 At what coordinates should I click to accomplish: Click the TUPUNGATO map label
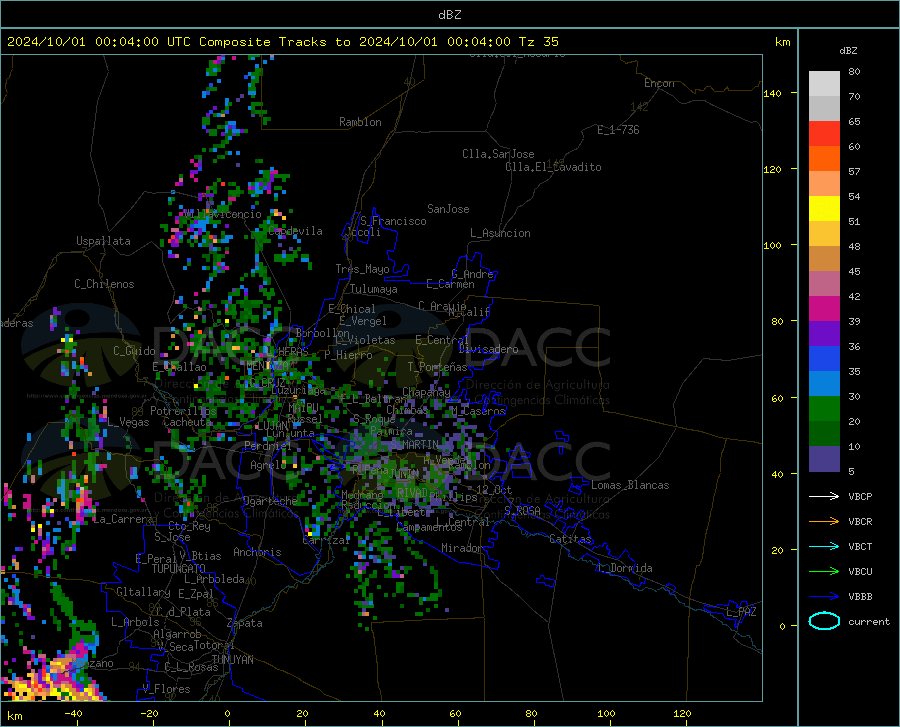tap(179, 569)
